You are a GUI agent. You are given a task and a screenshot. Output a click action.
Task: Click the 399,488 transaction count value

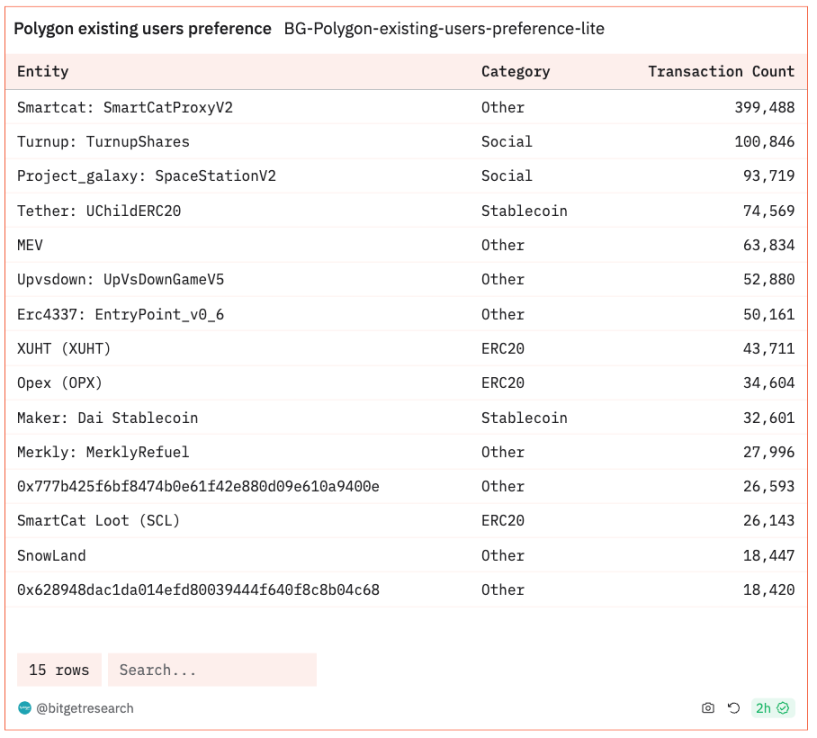point(764,108)
